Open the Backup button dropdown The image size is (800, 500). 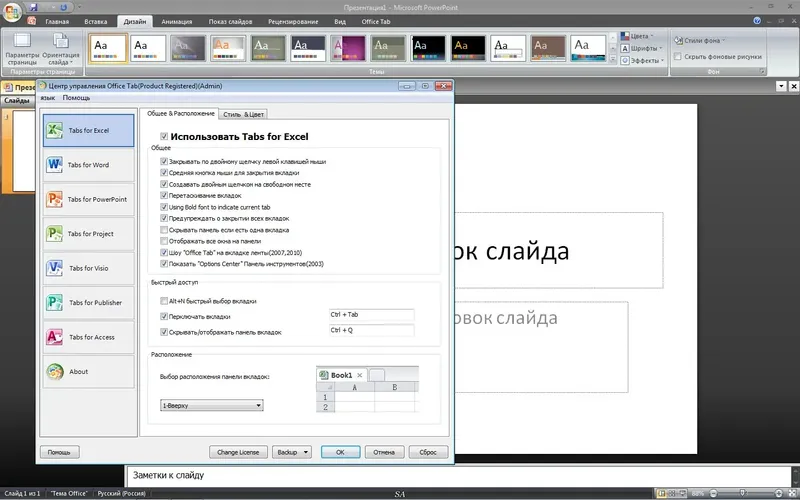tap(306, 452)
